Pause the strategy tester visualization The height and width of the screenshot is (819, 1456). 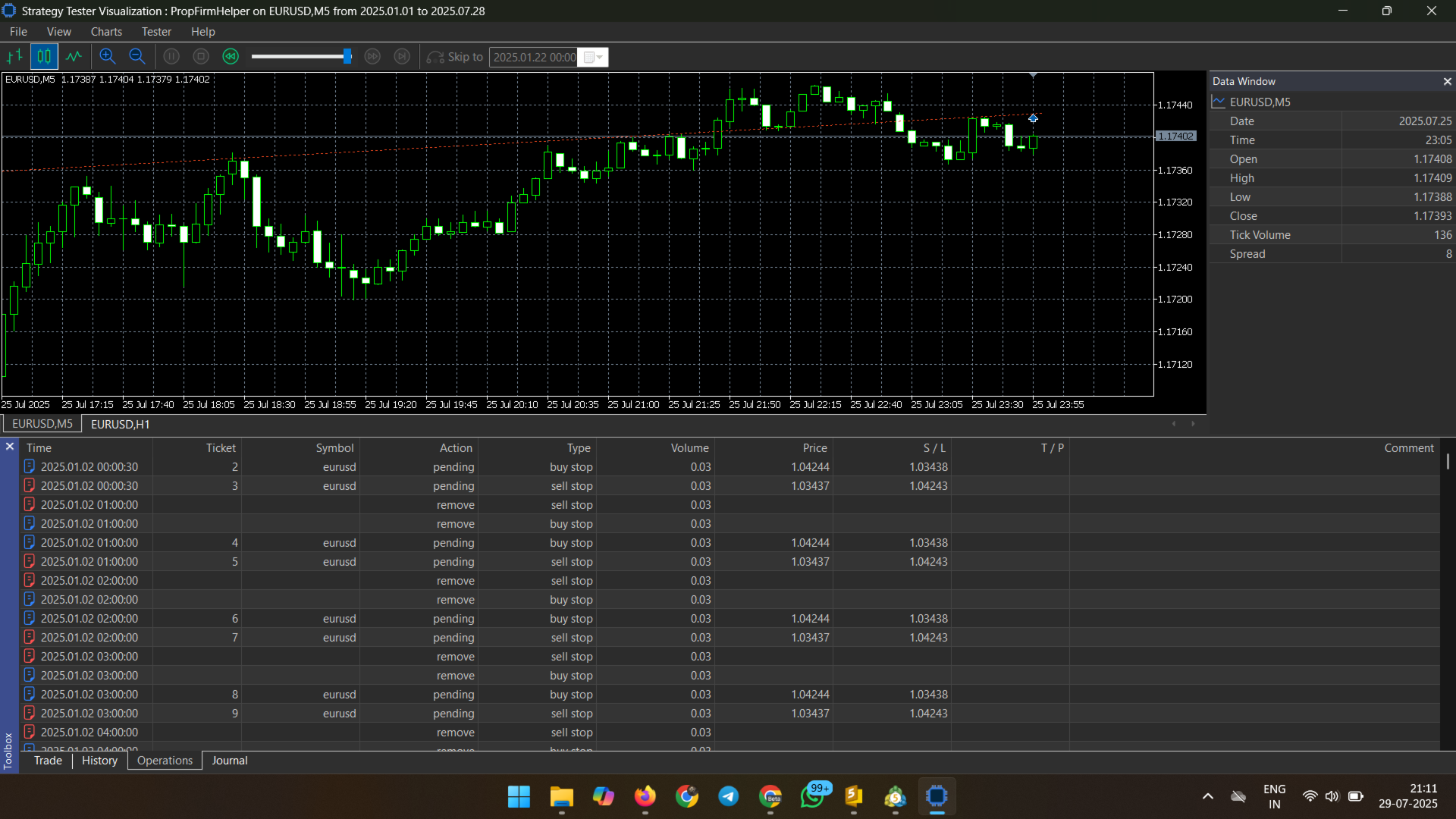(x=171, y=56)
